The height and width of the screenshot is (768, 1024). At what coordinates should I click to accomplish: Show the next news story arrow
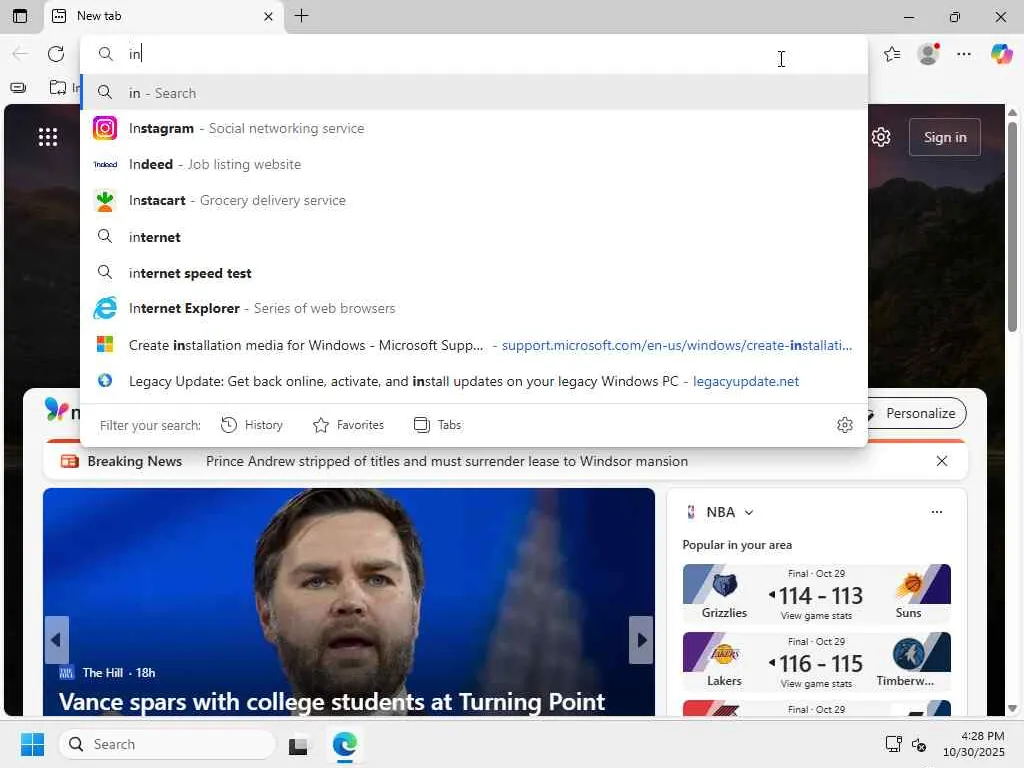click(x=641, y=640)
